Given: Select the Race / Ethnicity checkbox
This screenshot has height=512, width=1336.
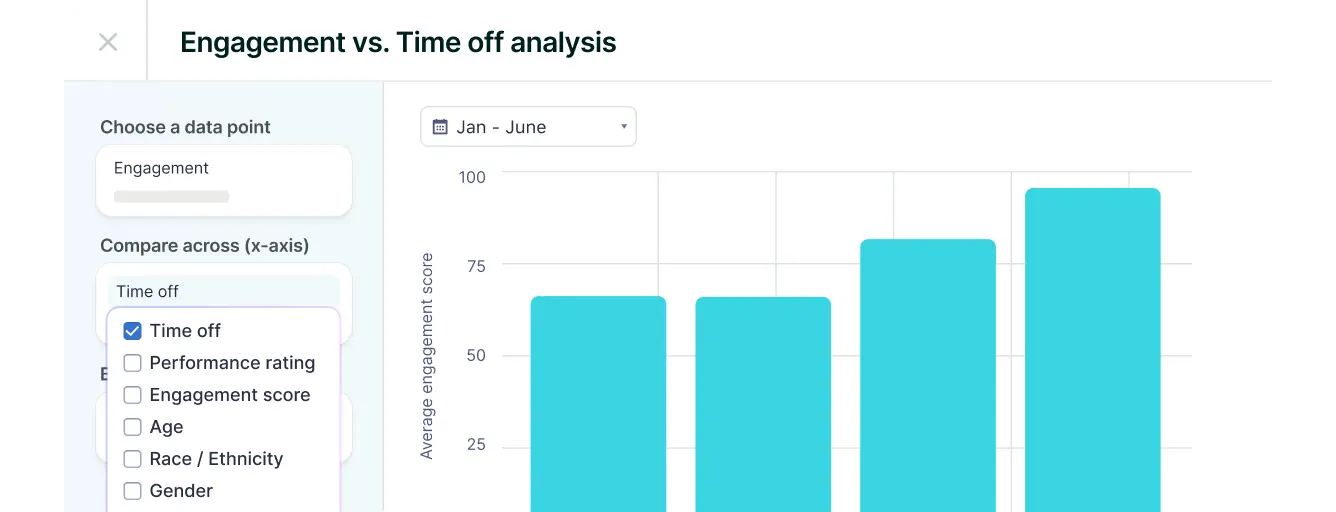Looking at the screenshot, I should coord(132,459).
